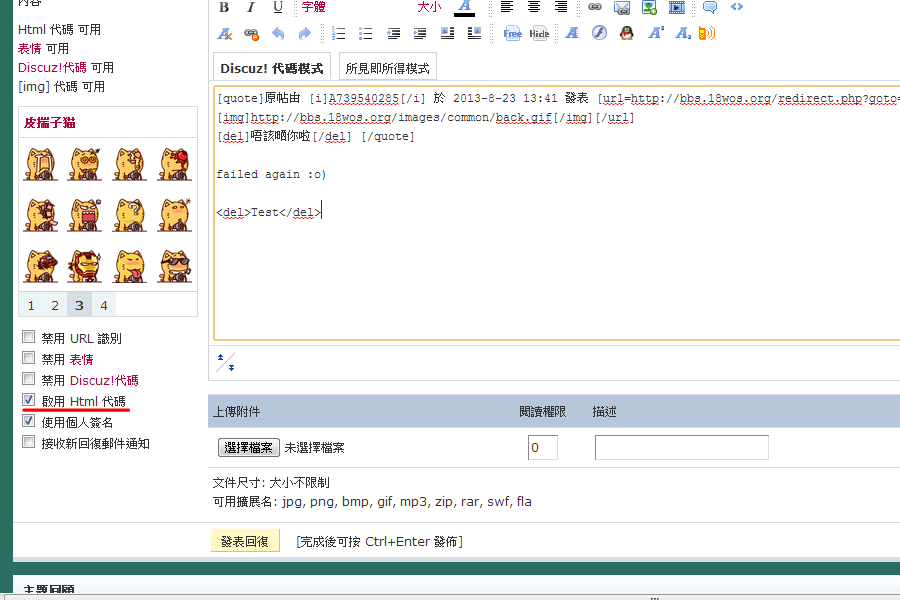
Task: Click the editor resize expand/shrink icon
Action: coord(225,362)
